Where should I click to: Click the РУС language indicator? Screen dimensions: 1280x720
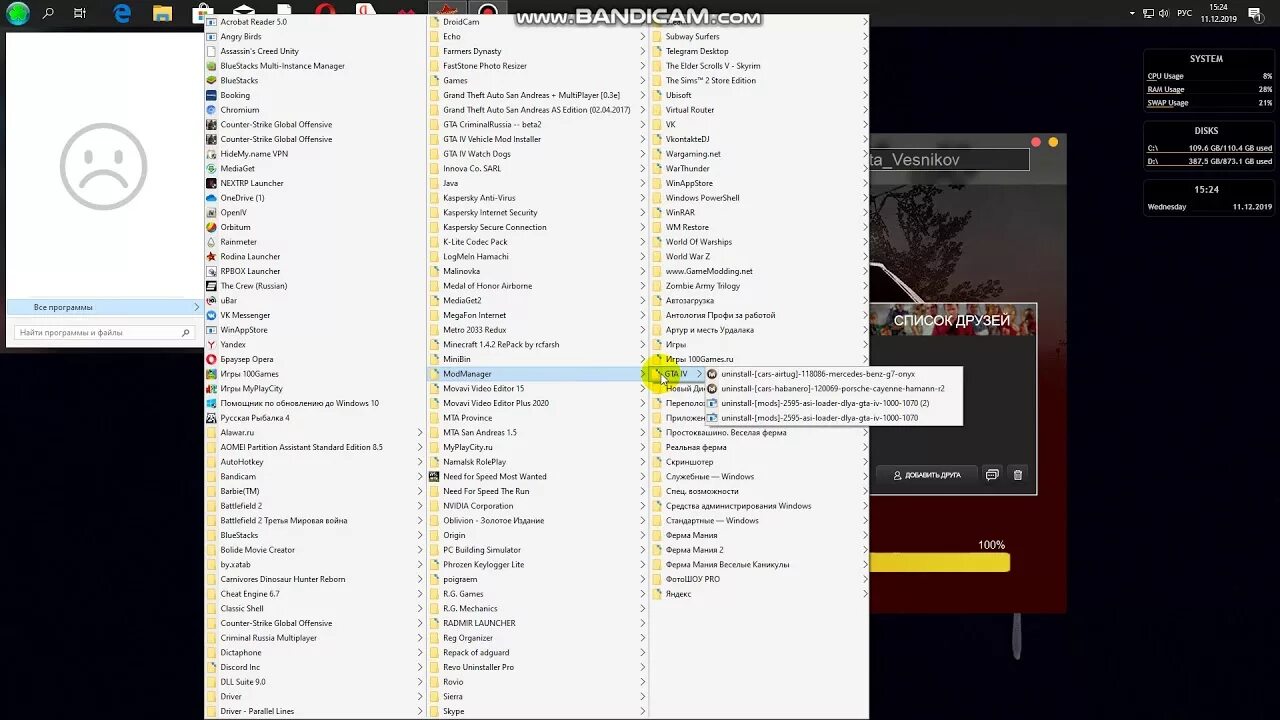[x=1184, y=13]
